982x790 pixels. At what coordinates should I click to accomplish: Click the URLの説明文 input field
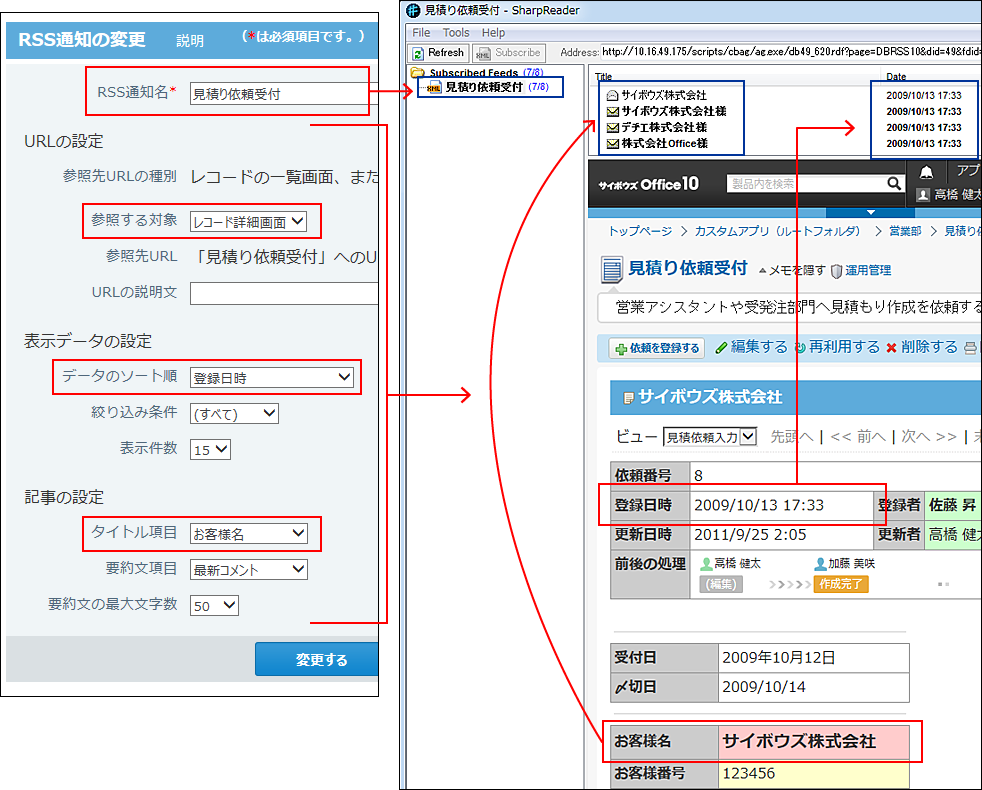[x=284, y=293]
